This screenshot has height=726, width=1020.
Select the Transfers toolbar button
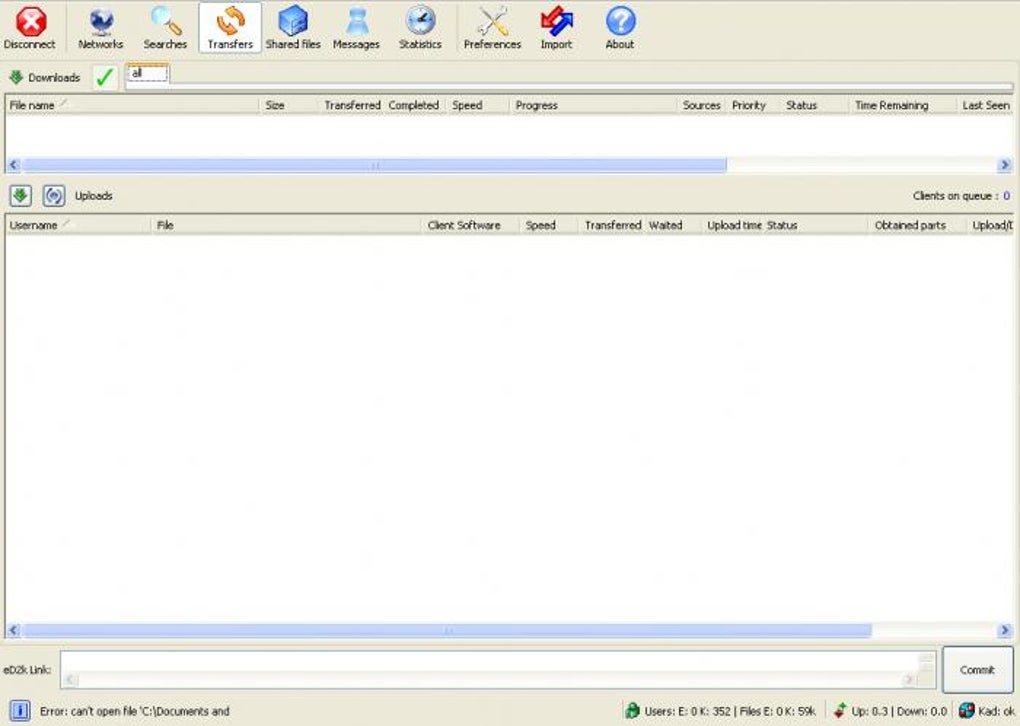coord(230,28)
